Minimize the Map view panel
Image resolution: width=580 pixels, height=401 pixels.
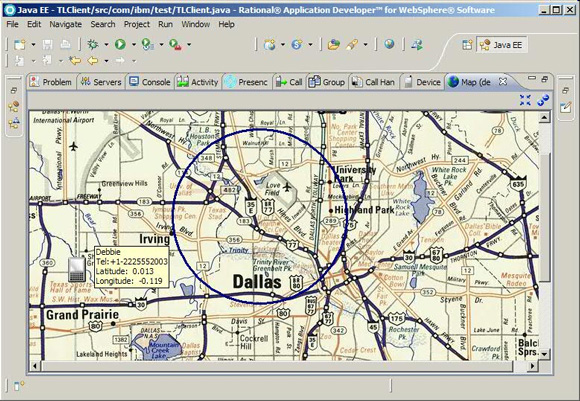point(532,78)
